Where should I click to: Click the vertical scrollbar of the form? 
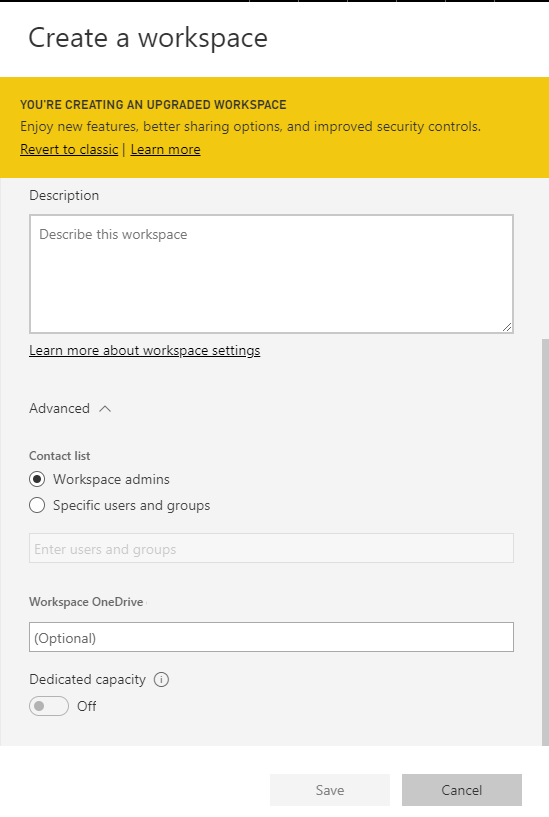(x=545, y=542)
